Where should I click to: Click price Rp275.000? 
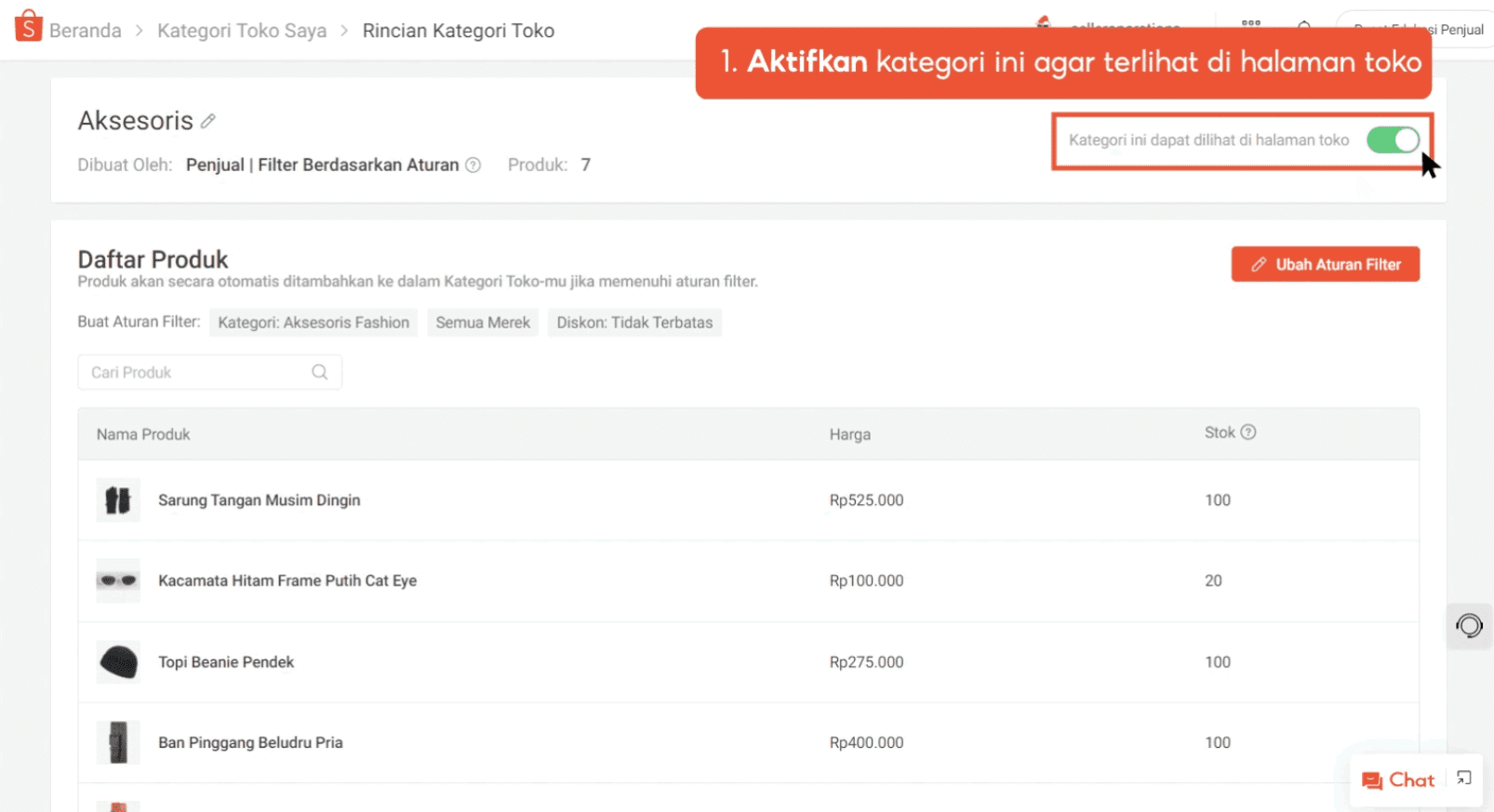pyautogui.click(x=866, y=662)
